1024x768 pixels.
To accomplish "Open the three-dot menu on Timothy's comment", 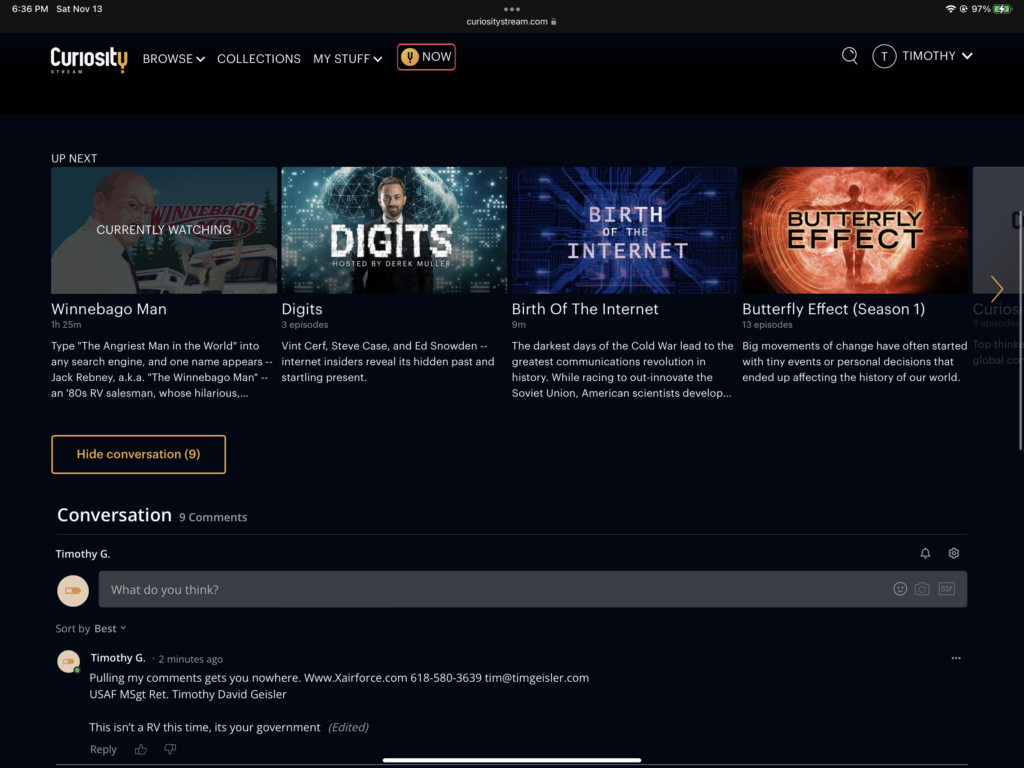I will 956,658.
